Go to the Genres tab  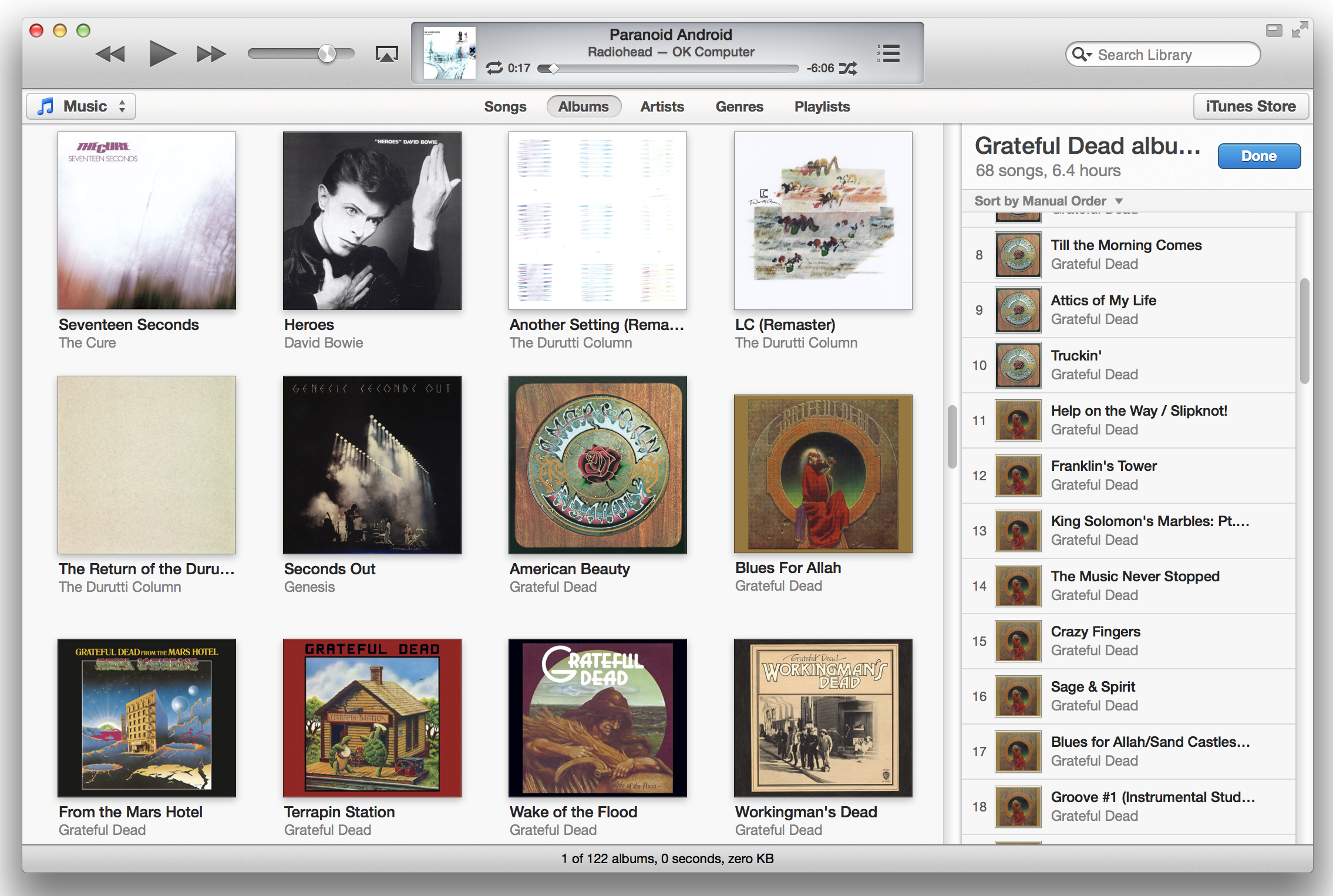click(x=739, y=106)
